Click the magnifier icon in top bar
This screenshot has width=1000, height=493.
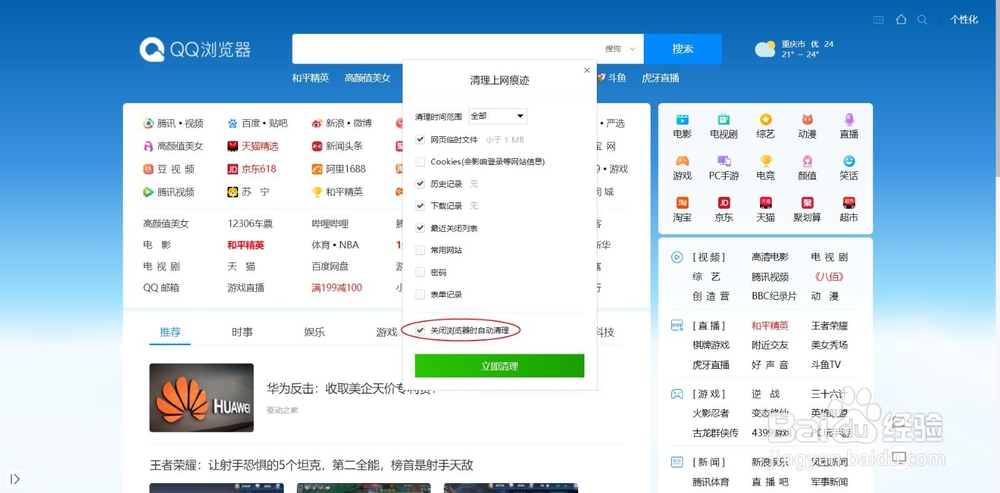click(922, 20)
